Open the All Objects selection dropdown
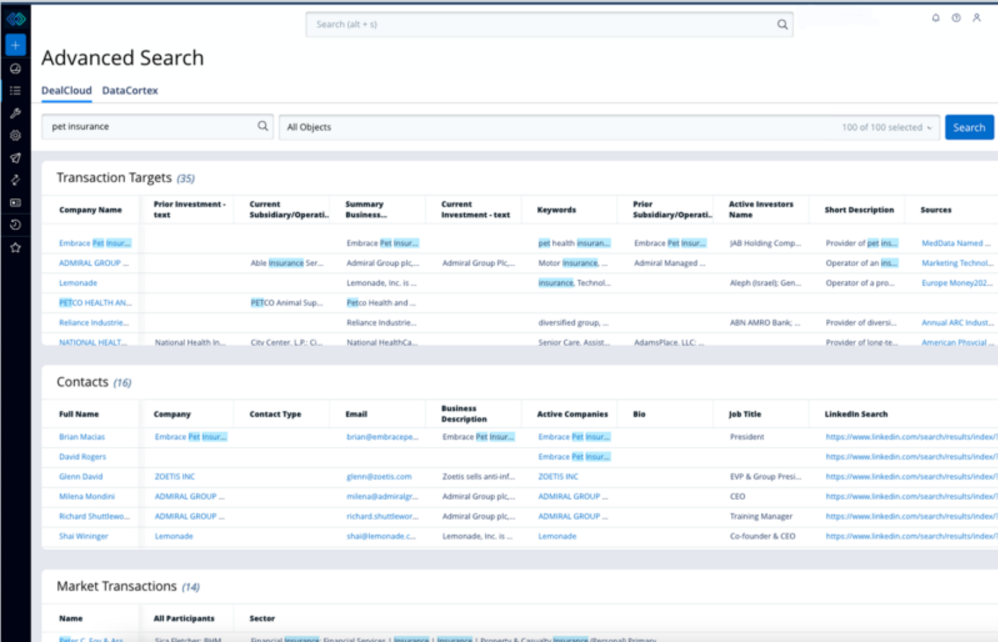The image size is (998, 642). coord(609,127)
